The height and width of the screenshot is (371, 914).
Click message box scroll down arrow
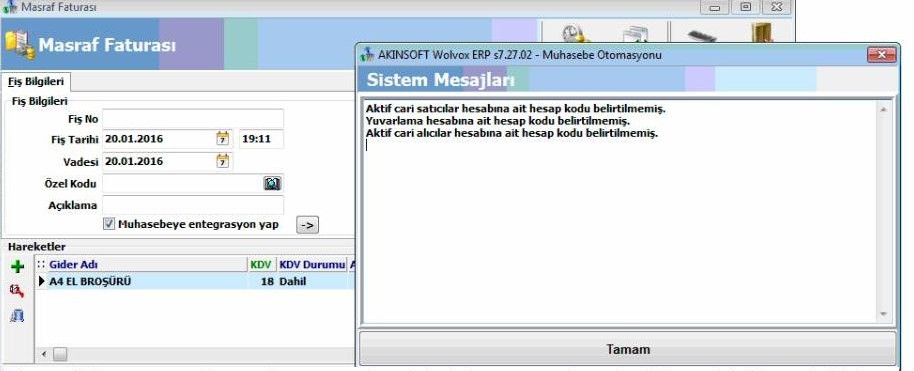point(884,314)
